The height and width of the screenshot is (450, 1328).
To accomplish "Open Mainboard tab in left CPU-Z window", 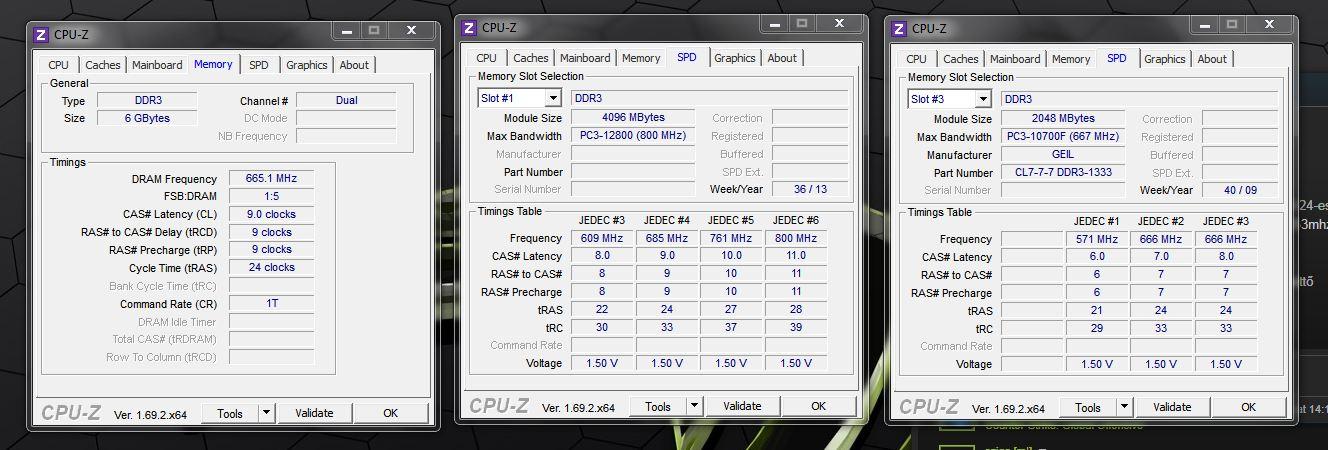I will point(157,65).
